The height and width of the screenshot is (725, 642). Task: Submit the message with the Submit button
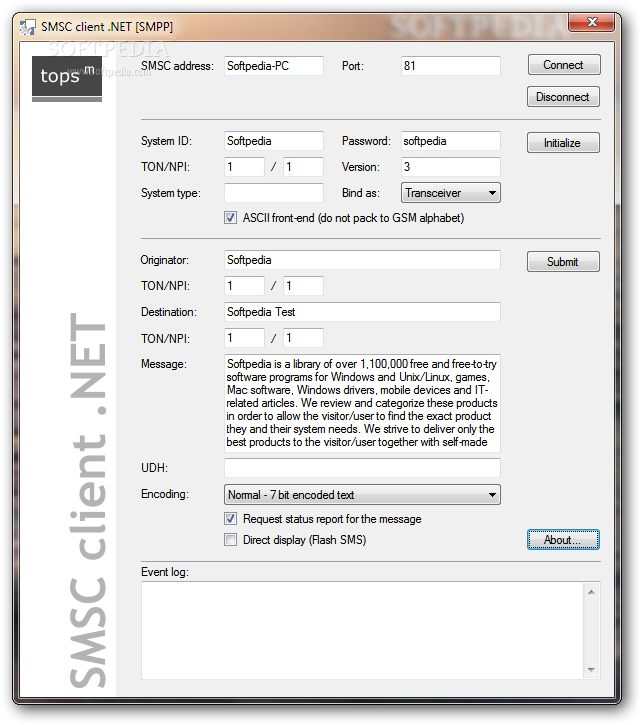(x=563, y=261)
